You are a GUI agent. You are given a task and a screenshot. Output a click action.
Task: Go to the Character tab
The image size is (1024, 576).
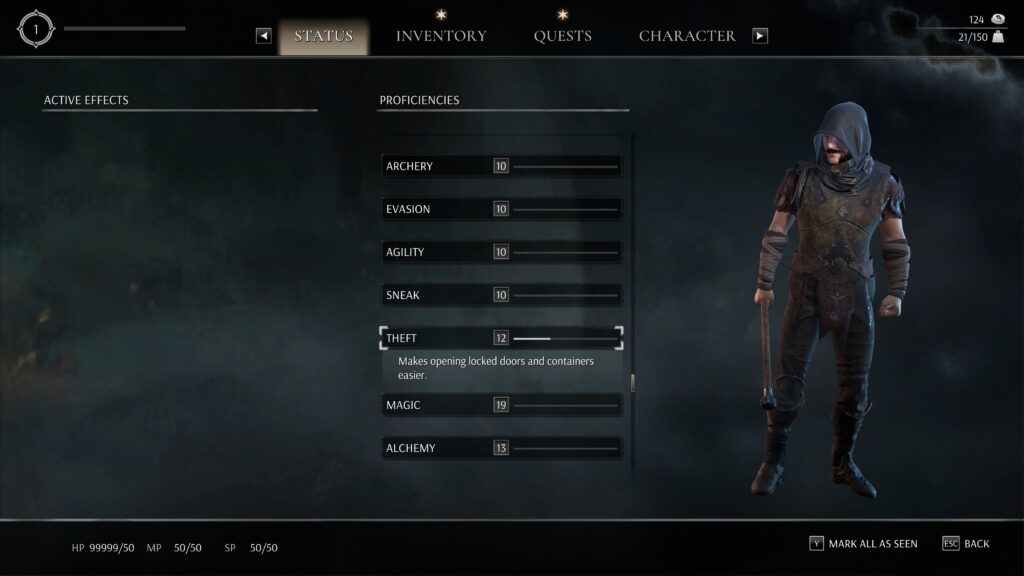coord(687,36)
